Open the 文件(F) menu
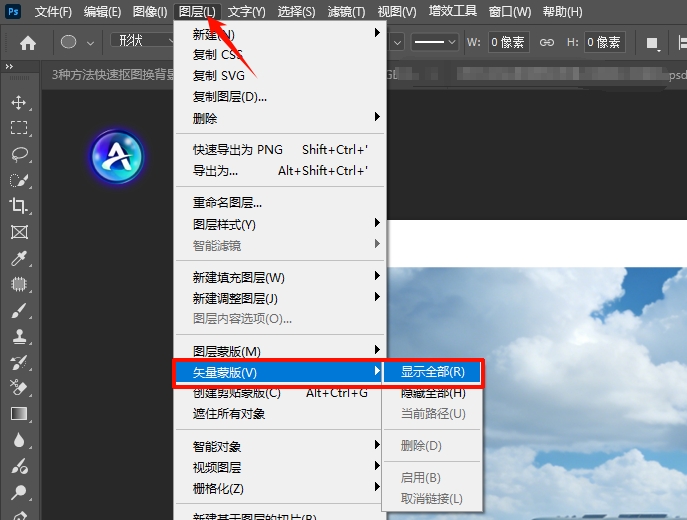This screenshot has height=520, width=687. (53, 11)
